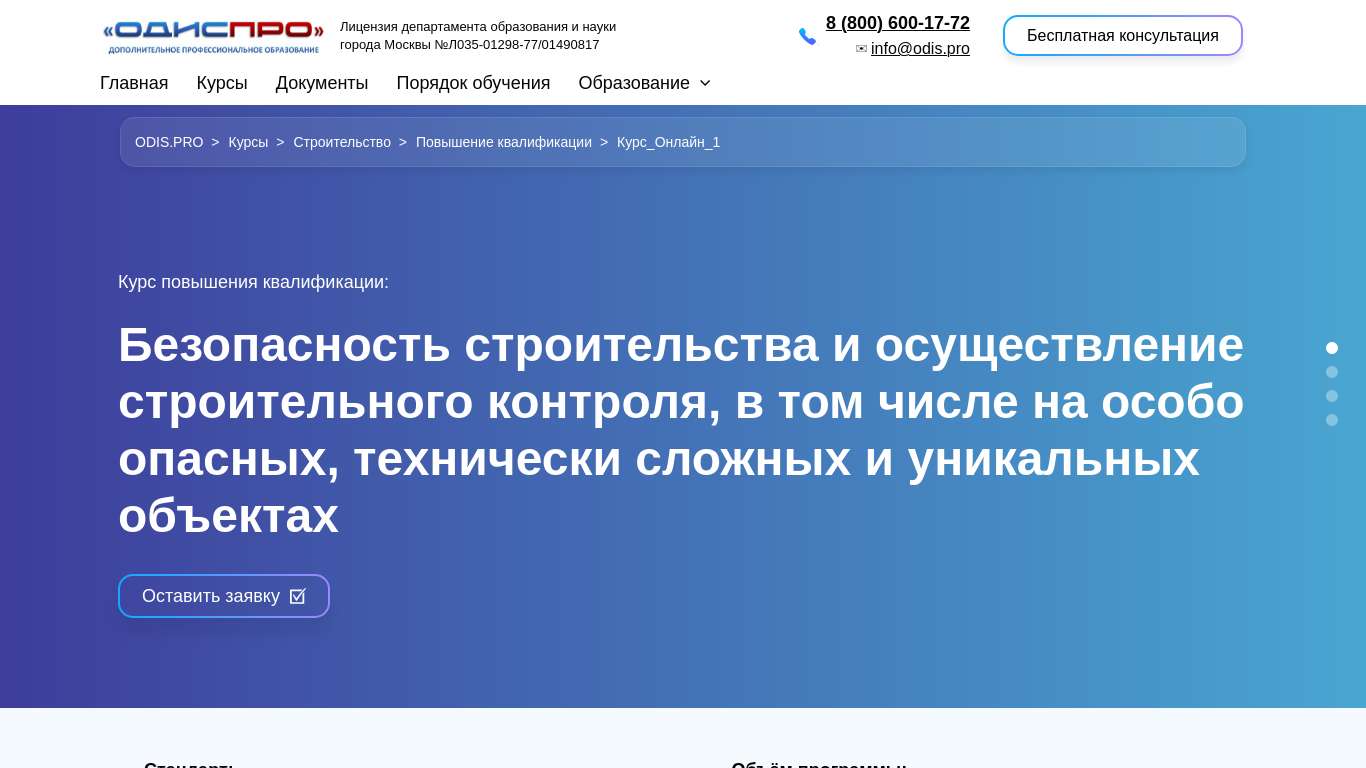This screenshot has width=1366, height=768.
Task: Expand the Образование dropdown menu
Action: pyautogui.click(x=634, y=83)
